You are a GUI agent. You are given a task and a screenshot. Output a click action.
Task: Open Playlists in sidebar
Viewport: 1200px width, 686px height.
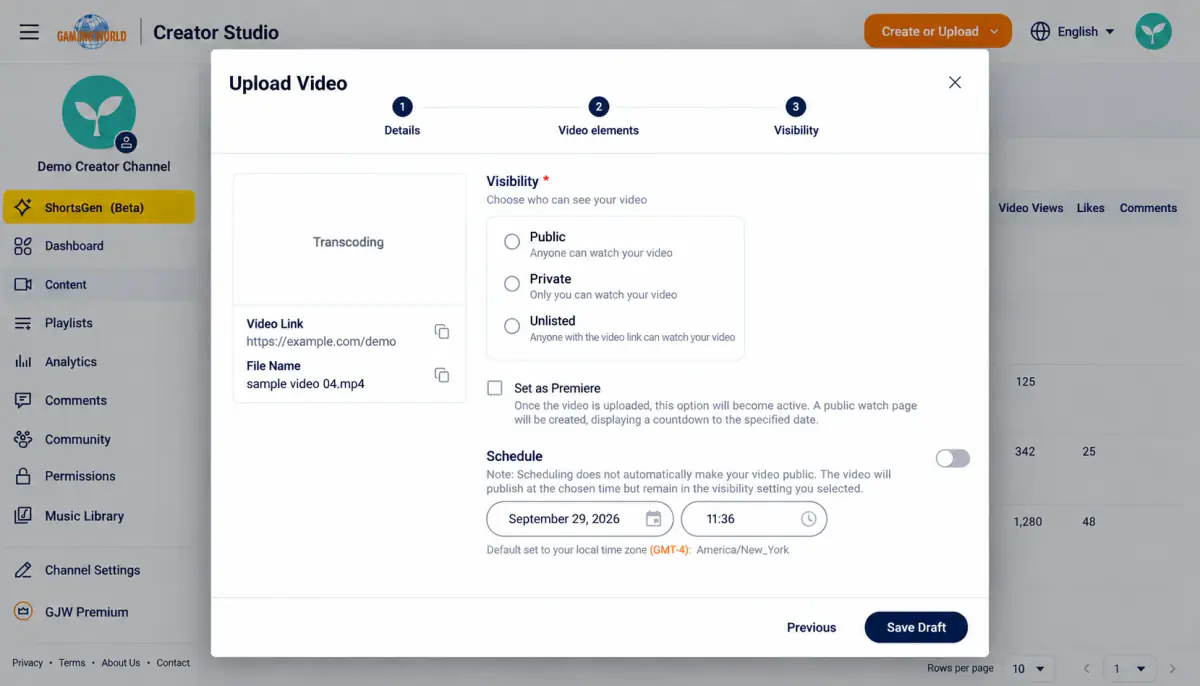[x=98, y=323]
